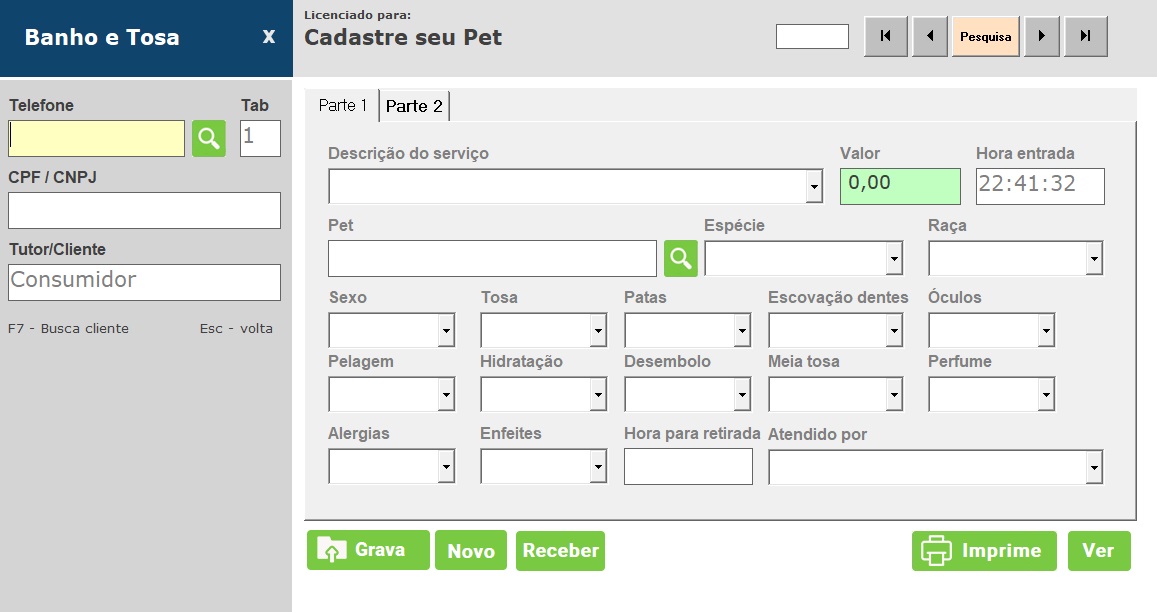The width and height of the screenshot is (1157, 612).
Task: Click the Imprime printer button
Action: pyautogui.click(x=984, y=551)
